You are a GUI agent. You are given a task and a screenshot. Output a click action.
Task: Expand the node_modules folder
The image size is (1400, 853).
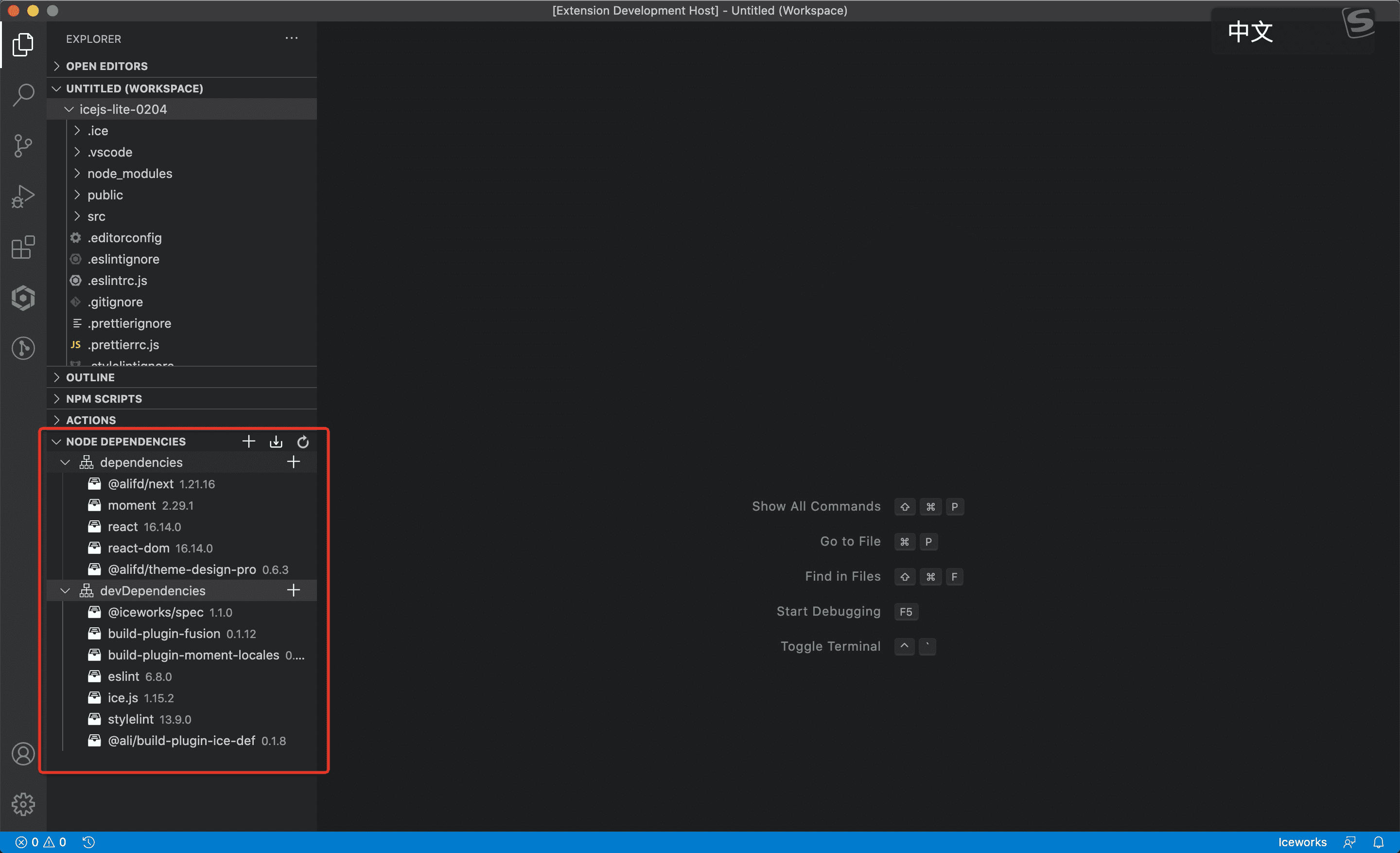[182, 173]
